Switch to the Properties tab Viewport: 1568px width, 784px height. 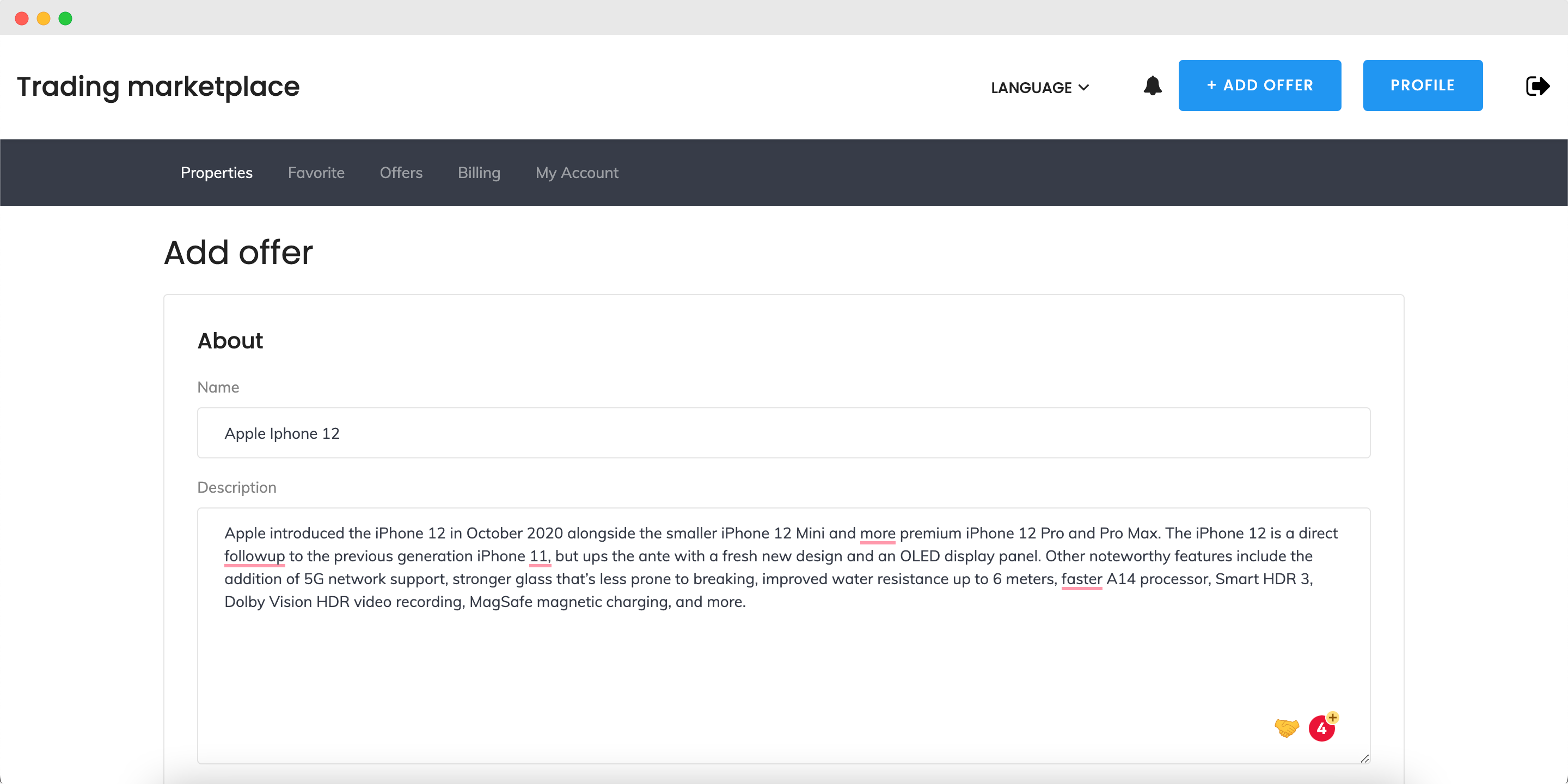(216, 173)
